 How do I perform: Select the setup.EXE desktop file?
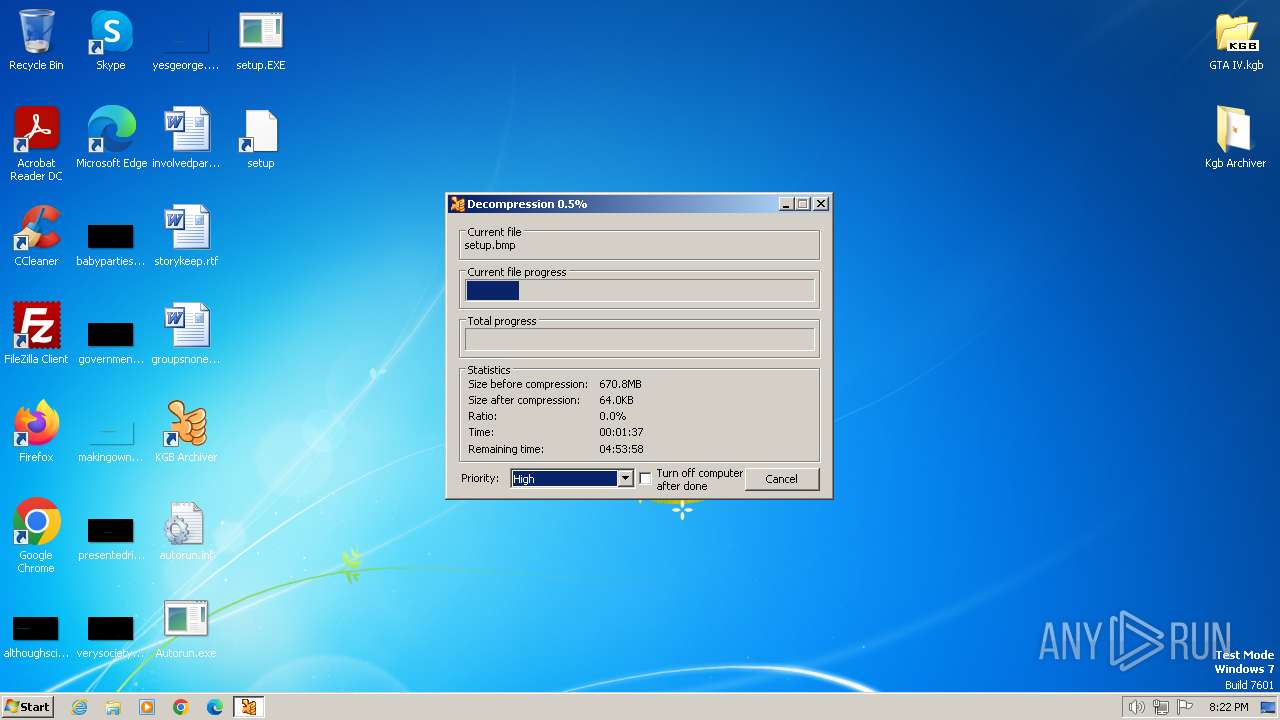click(x=261, y=40)
